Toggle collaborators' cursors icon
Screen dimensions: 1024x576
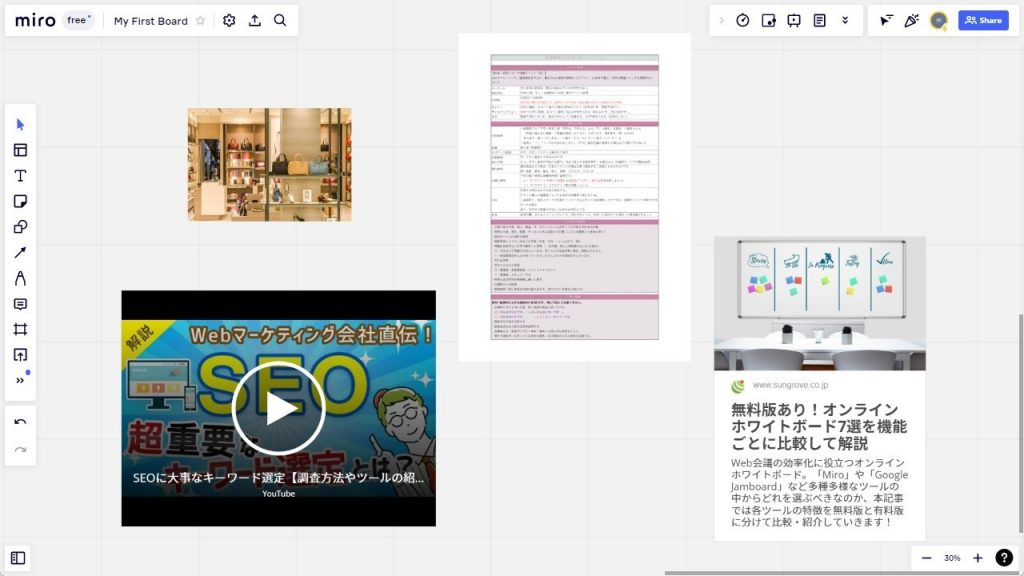point(886,20)
